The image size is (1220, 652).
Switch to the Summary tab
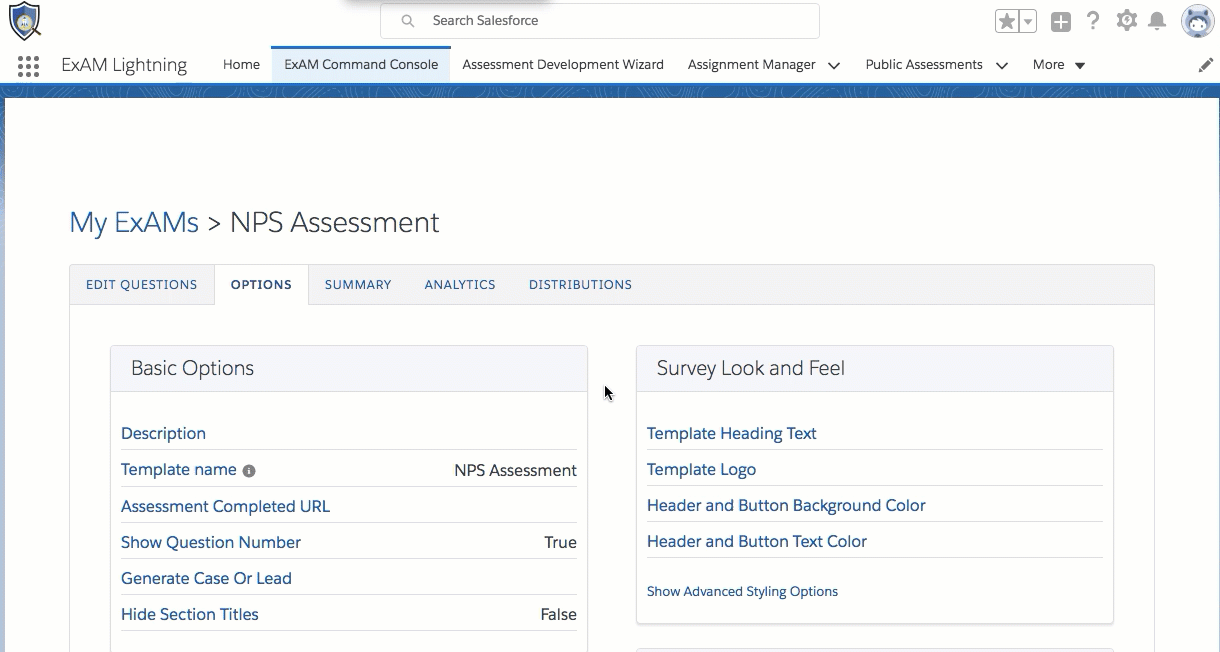[x=358, y=285]
